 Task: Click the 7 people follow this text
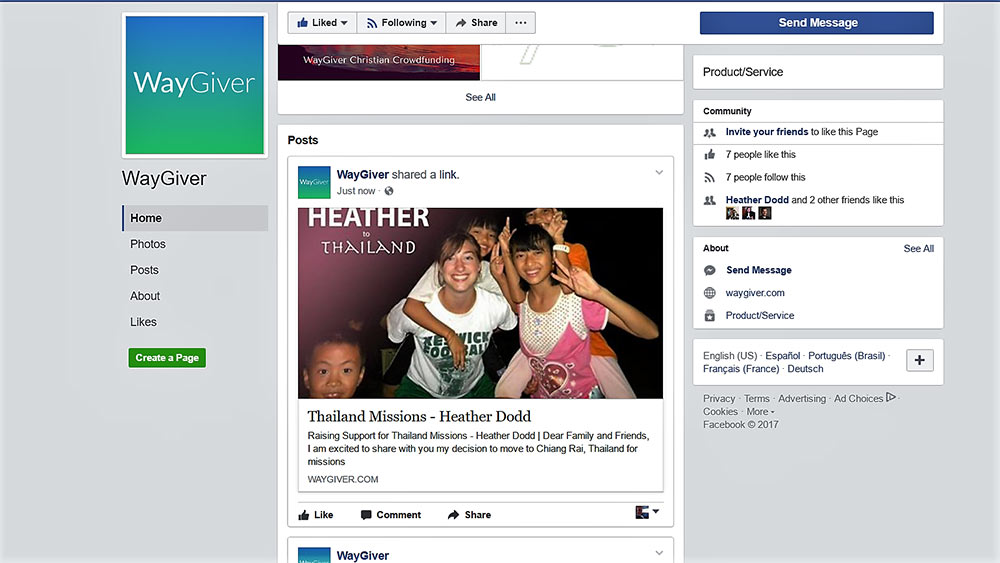click(x=765, y=177)
